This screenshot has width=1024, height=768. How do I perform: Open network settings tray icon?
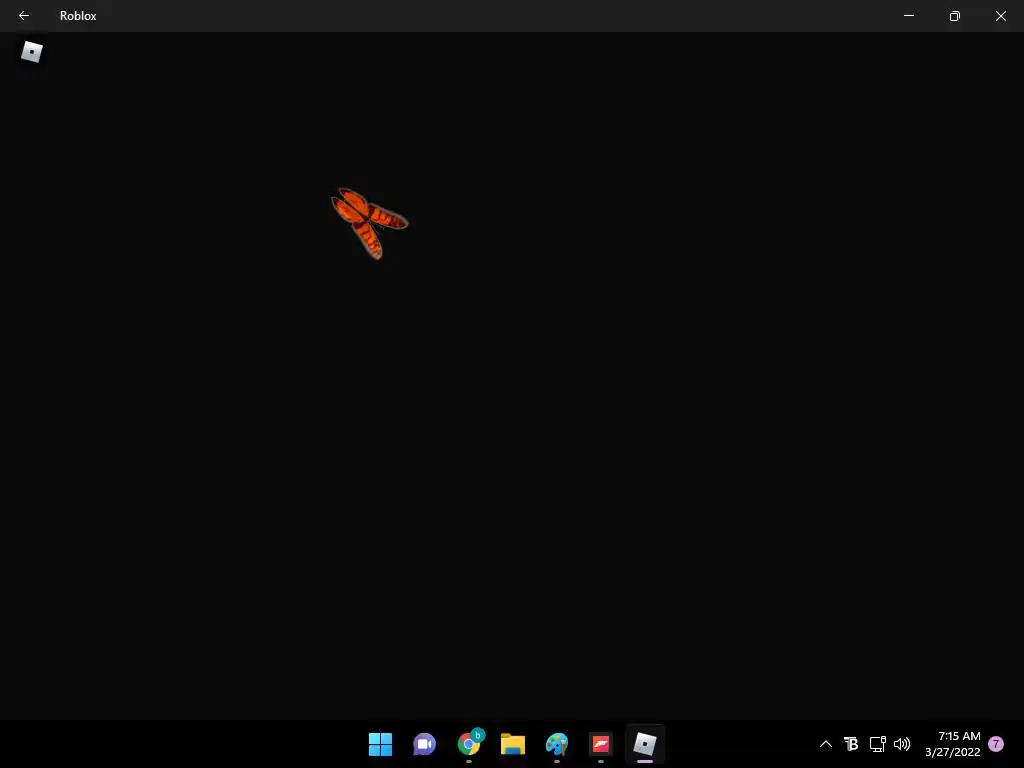(x=877, y=744)
